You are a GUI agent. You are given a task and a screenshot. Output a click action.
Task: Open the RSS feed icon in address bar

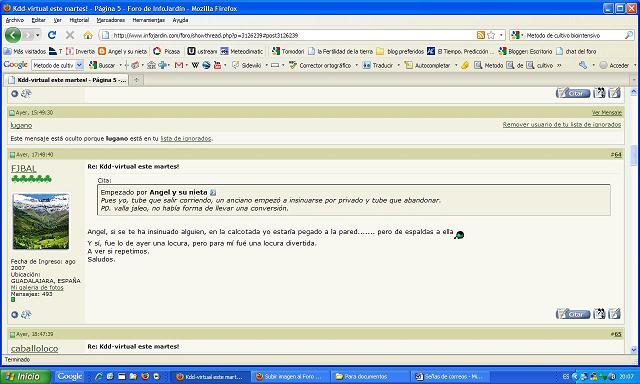click(481, 36)
